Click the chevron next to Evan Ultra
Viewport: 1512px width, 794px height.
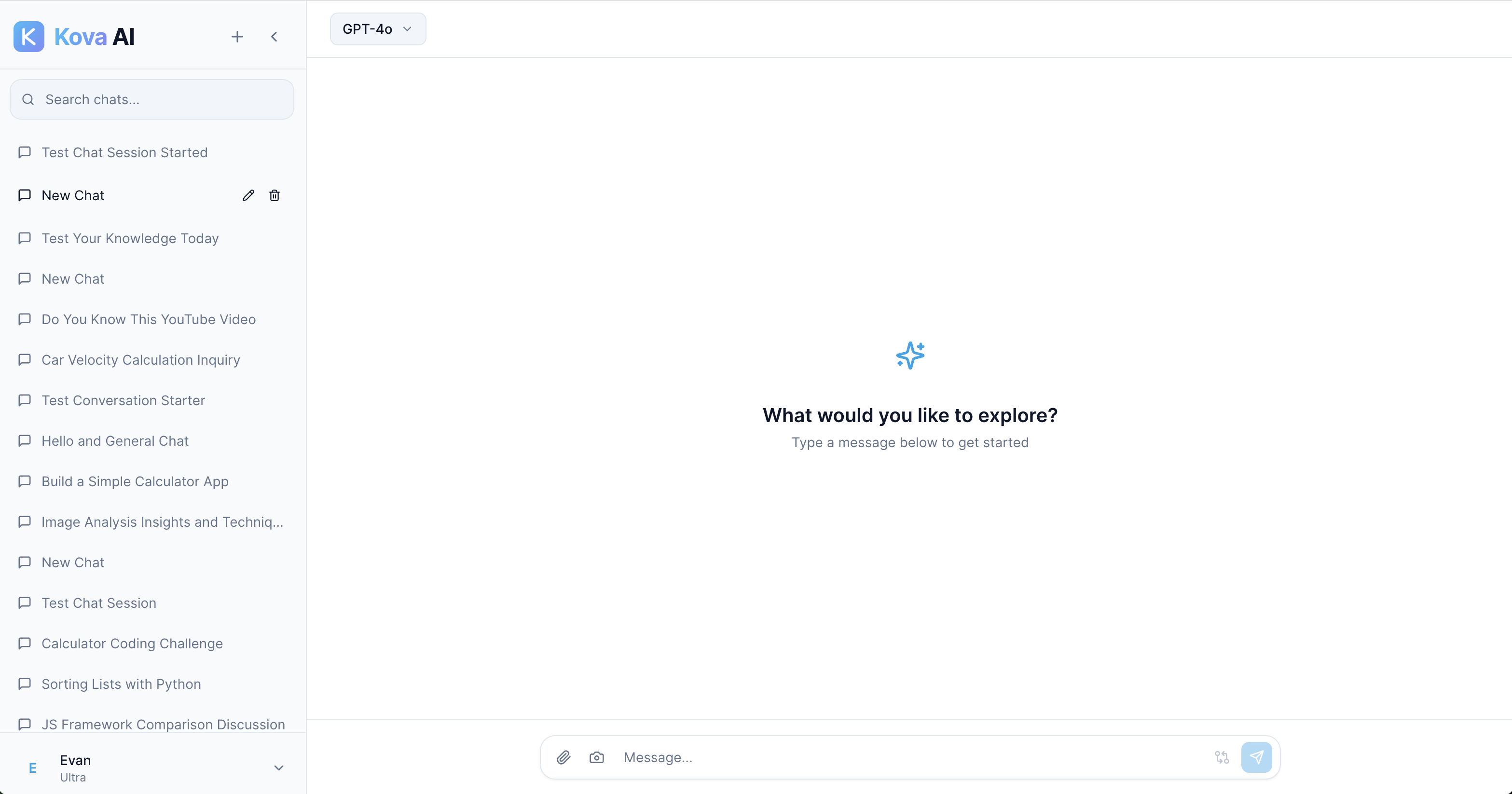pyautogui.click(x=279, y=767)
